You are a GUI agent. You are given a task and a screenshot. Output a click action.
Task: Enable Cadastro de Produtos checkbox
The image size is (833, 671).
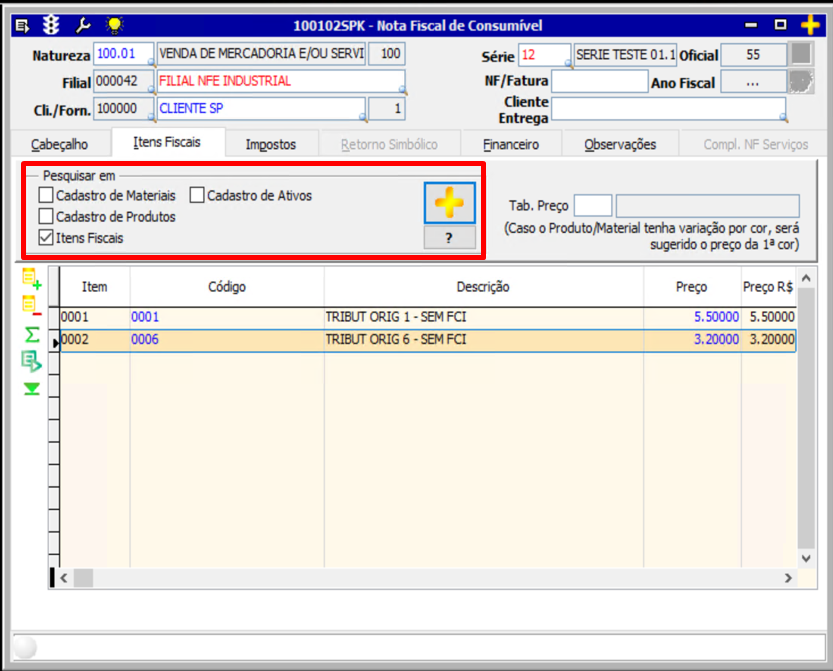point(46,216)
